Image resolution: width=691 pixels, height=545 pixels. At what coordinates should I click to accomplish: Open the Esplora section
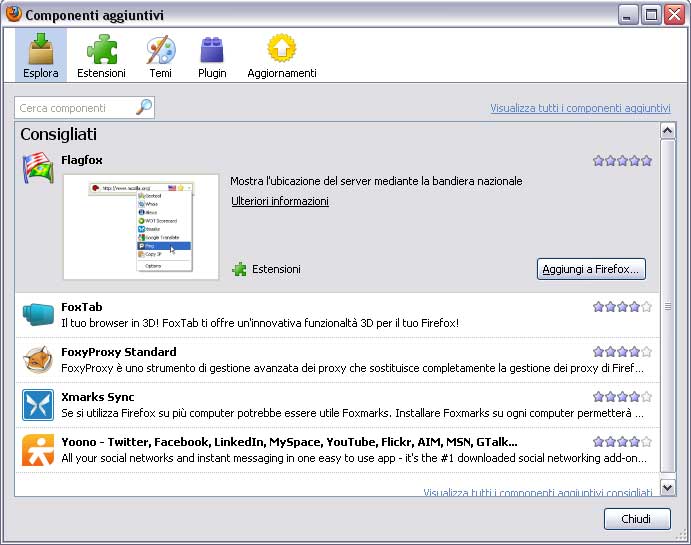(x=41, y=55)
